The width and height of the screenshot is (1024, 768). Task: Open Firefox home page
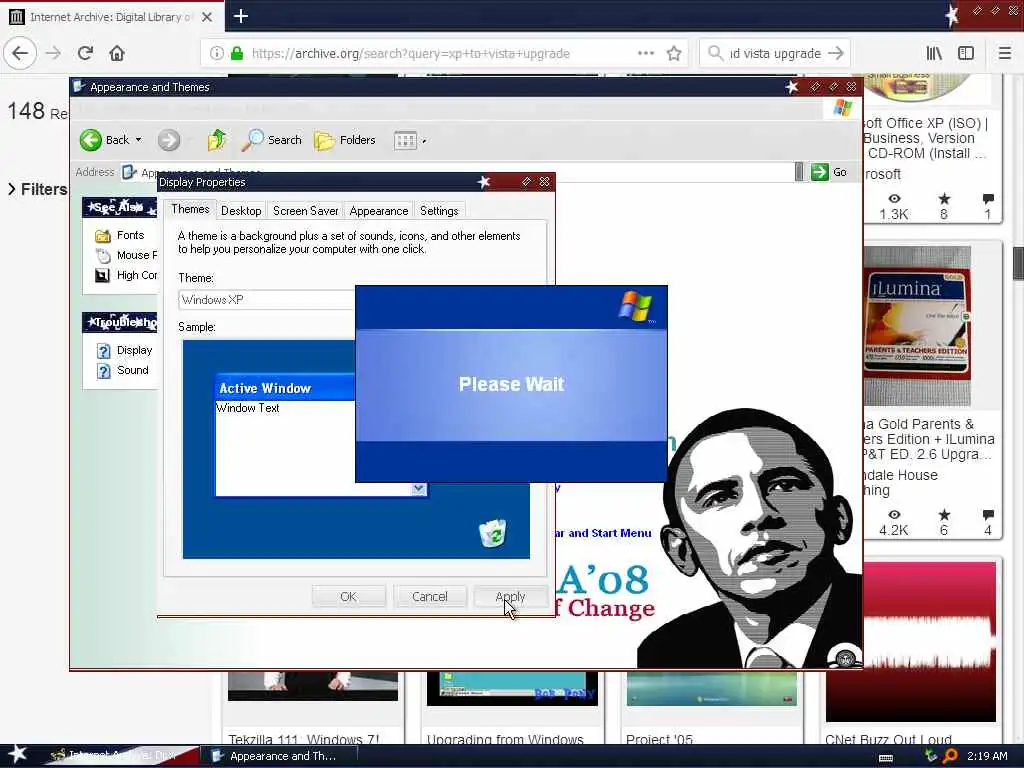(x=117, y=53)
